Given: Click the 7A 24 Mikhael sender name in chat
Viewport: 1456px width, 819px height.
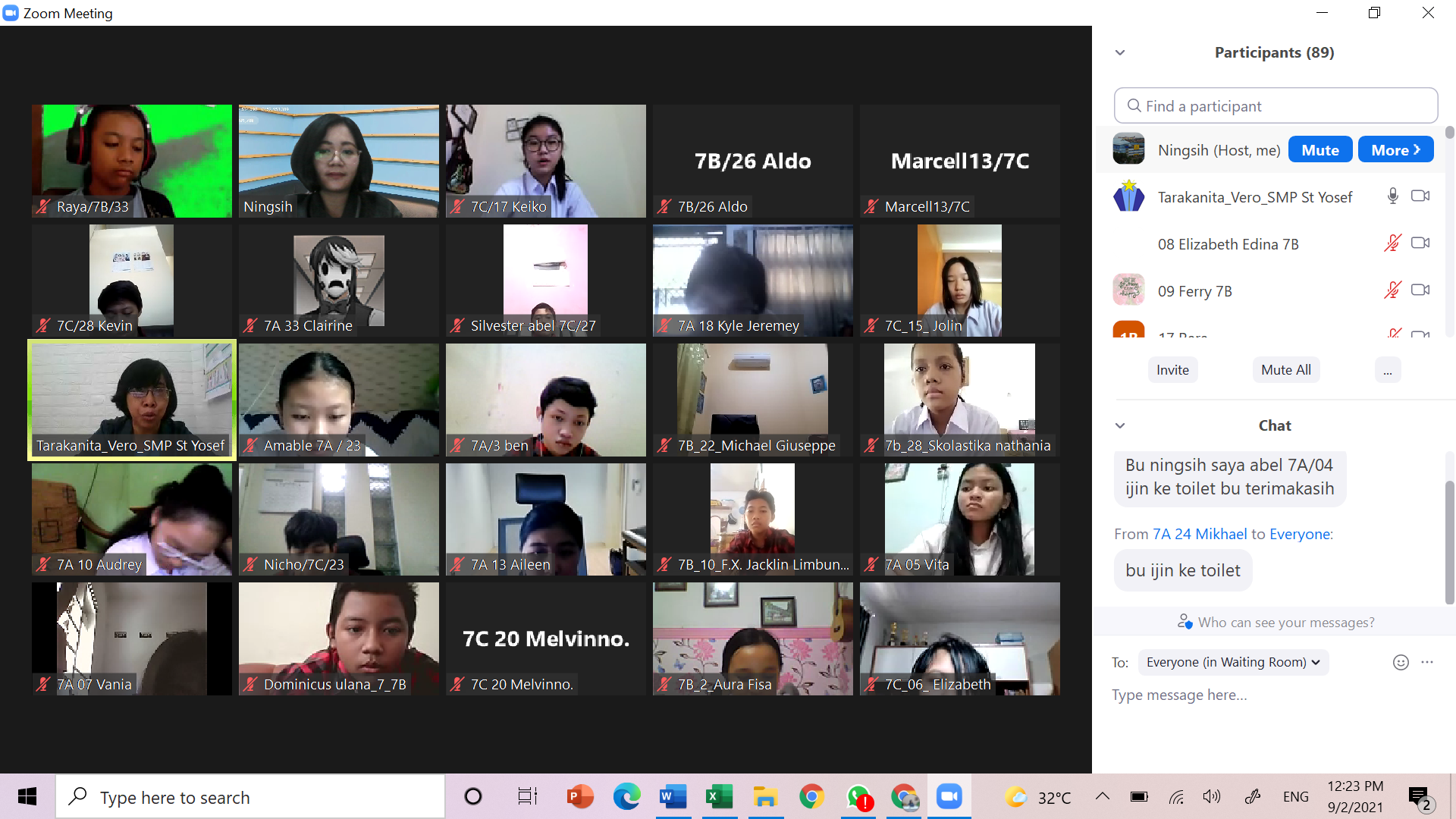Looking at the screenshot, I should tap(1200, 534).
